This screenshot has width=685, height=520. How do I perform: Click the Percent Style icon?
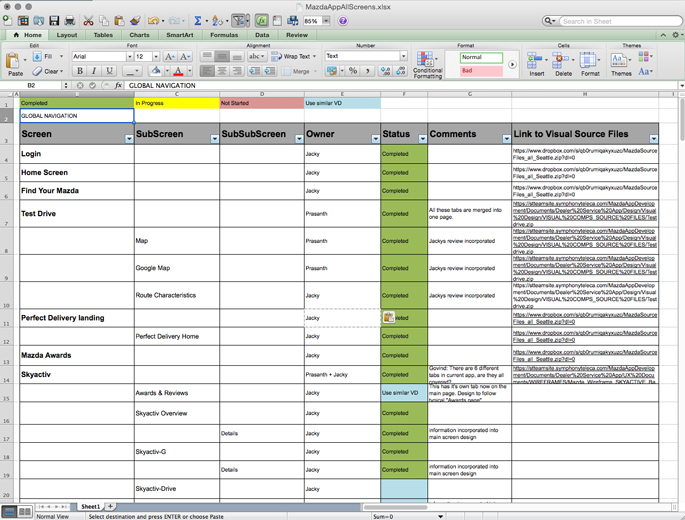point(353,71)
